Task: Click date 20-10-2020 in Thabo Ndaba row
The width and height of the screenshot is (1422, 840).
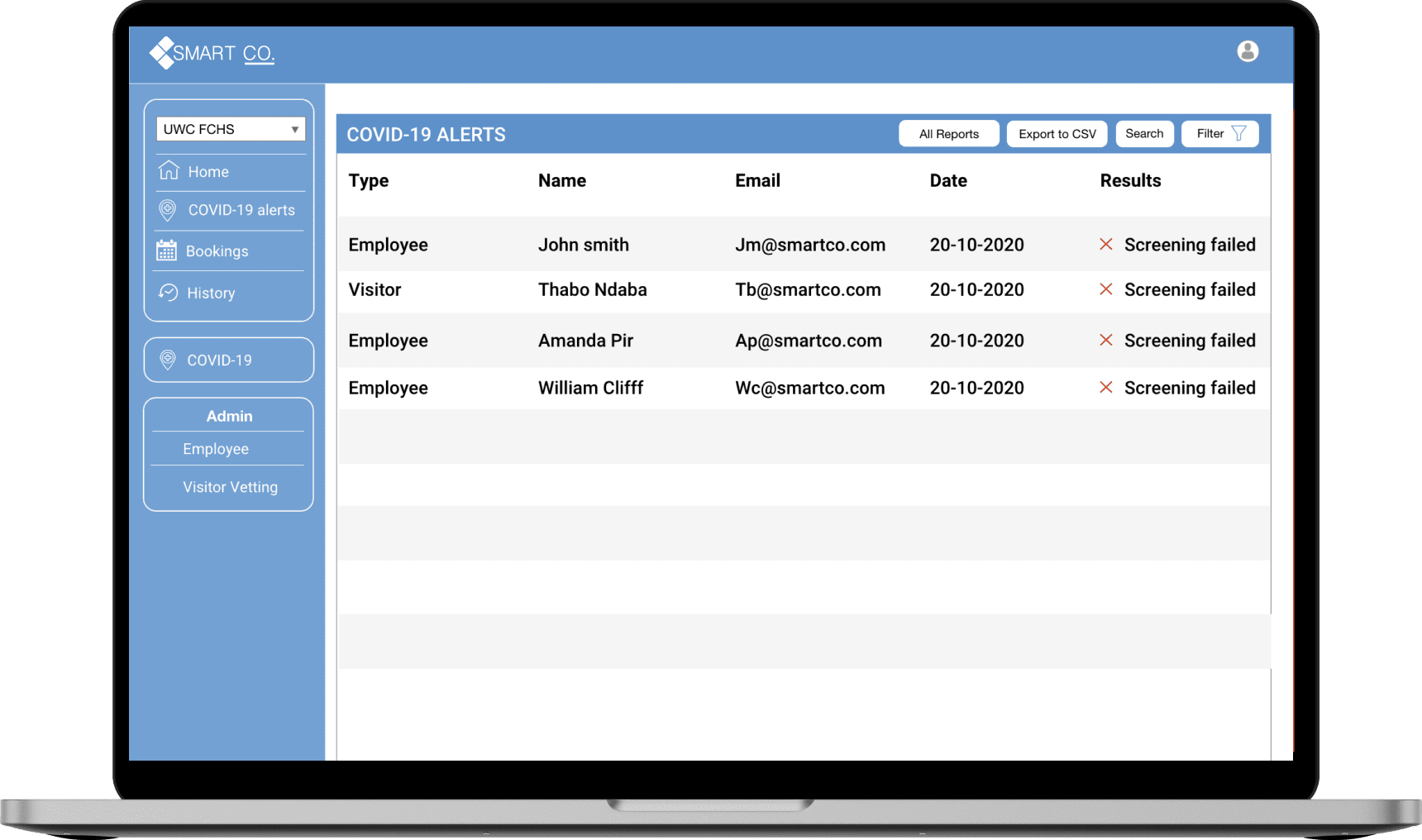Action: pyautogui.click(x=976, y=289)
